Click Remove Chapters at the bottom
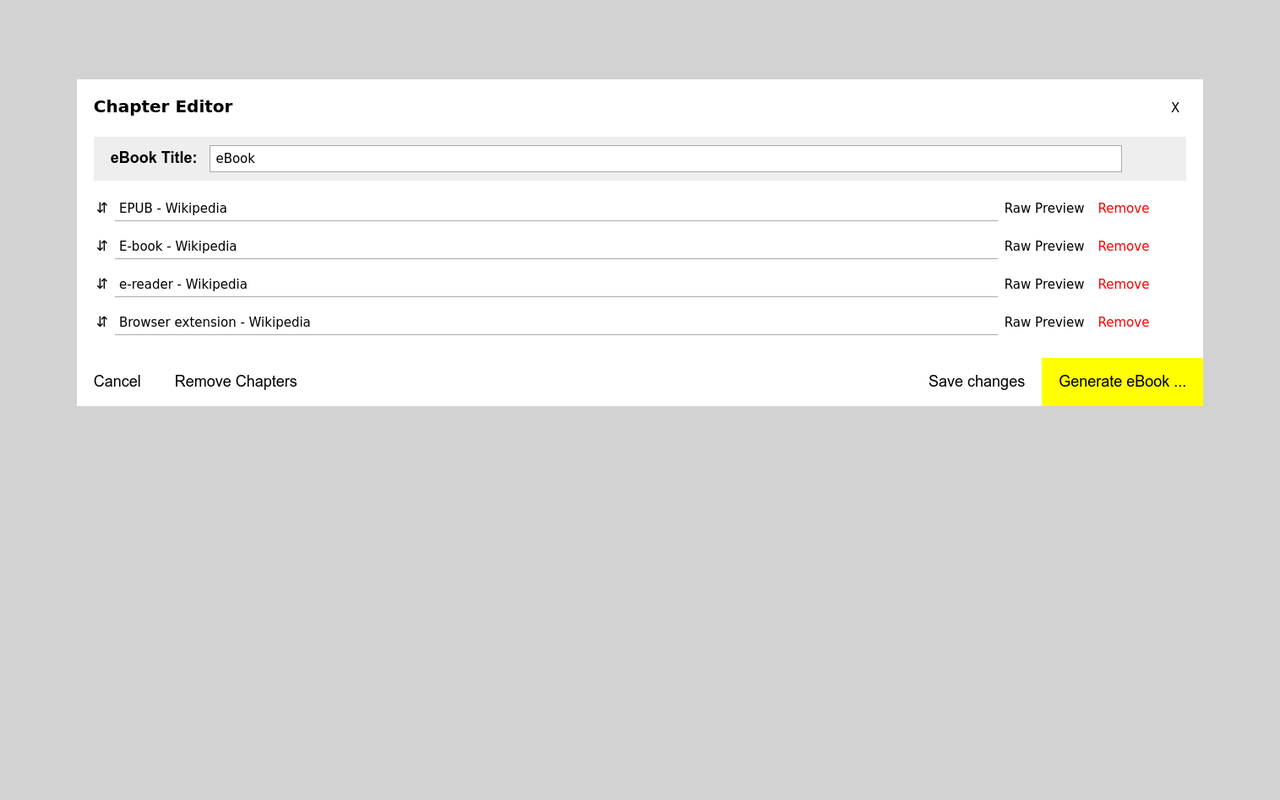This screenshot has width=1280, height=800. point(236,381)
